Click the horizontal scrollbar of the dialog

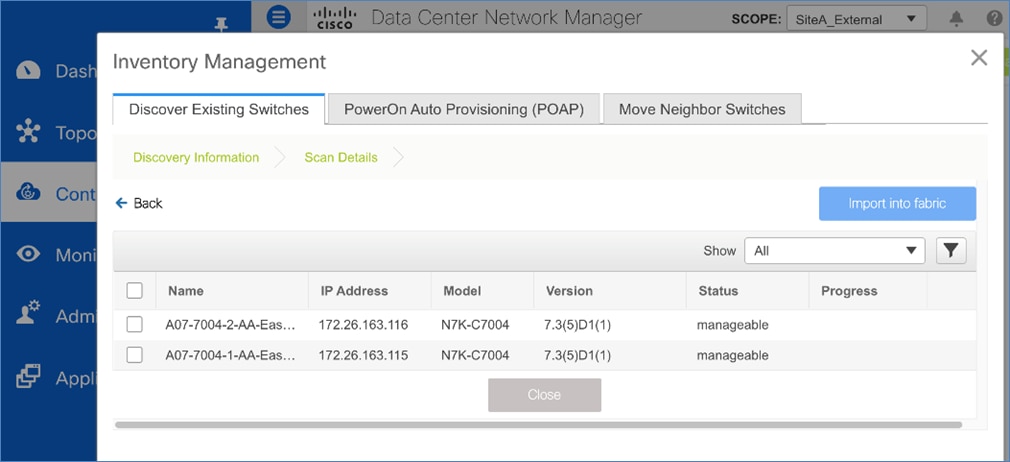click(x=538, y=425)
